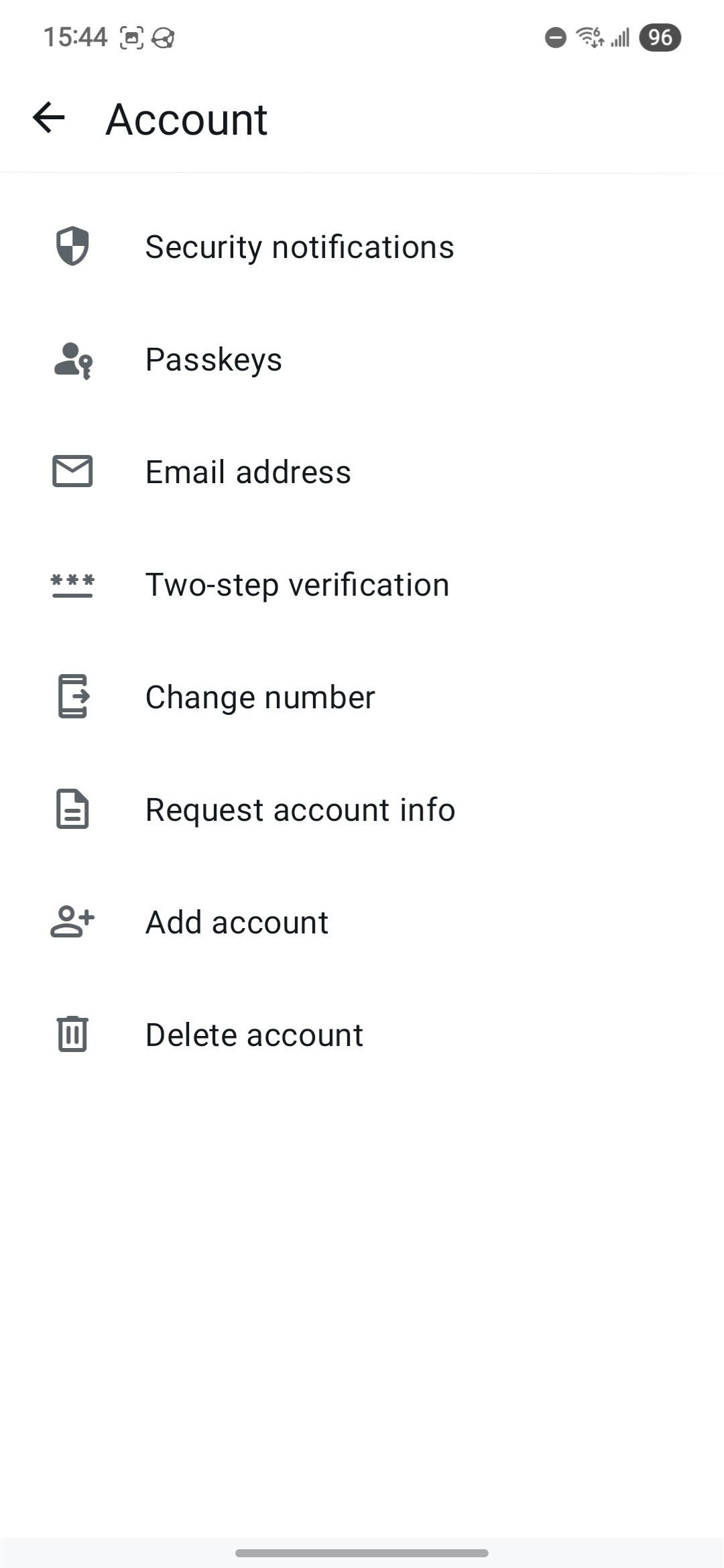Open Security notifications settings
The image size is (724, 1568).
pos(300,247)
